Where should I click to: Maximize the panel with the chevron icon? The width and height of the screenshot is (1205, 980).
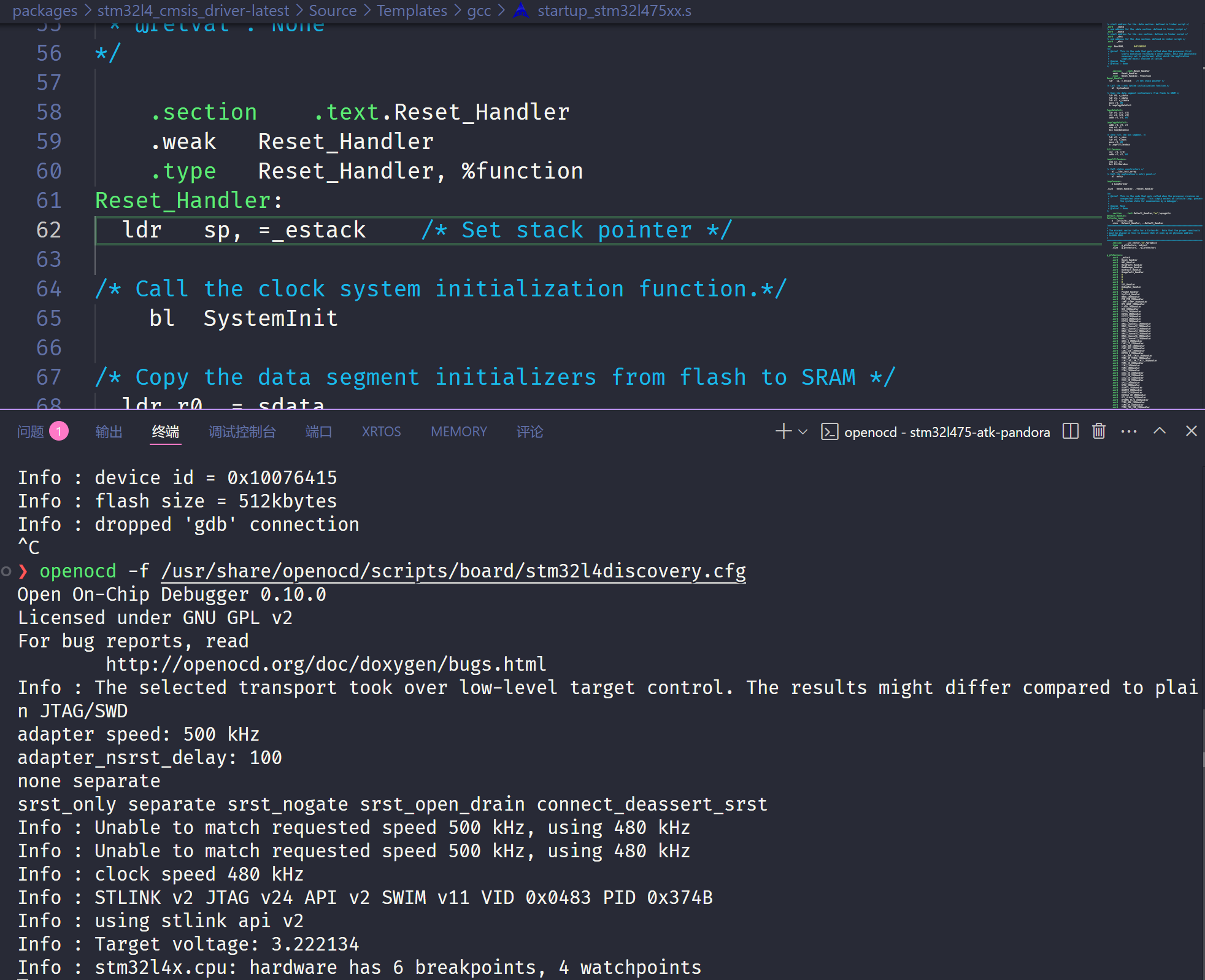pyautogui.click(x=1160, y=431)
